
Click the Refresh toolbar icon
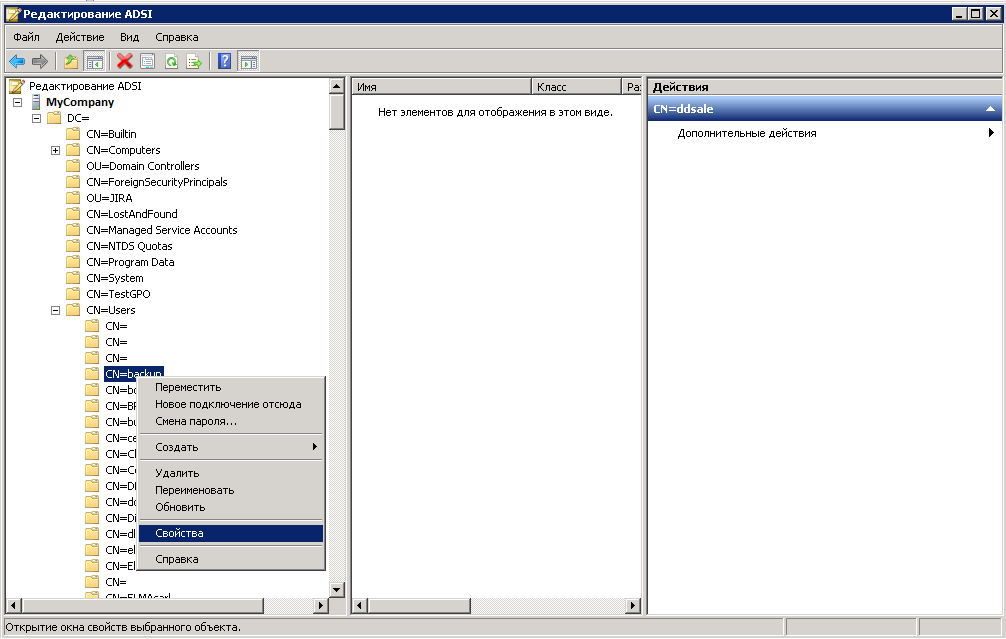pyautogui.click(x=171, y=61)
